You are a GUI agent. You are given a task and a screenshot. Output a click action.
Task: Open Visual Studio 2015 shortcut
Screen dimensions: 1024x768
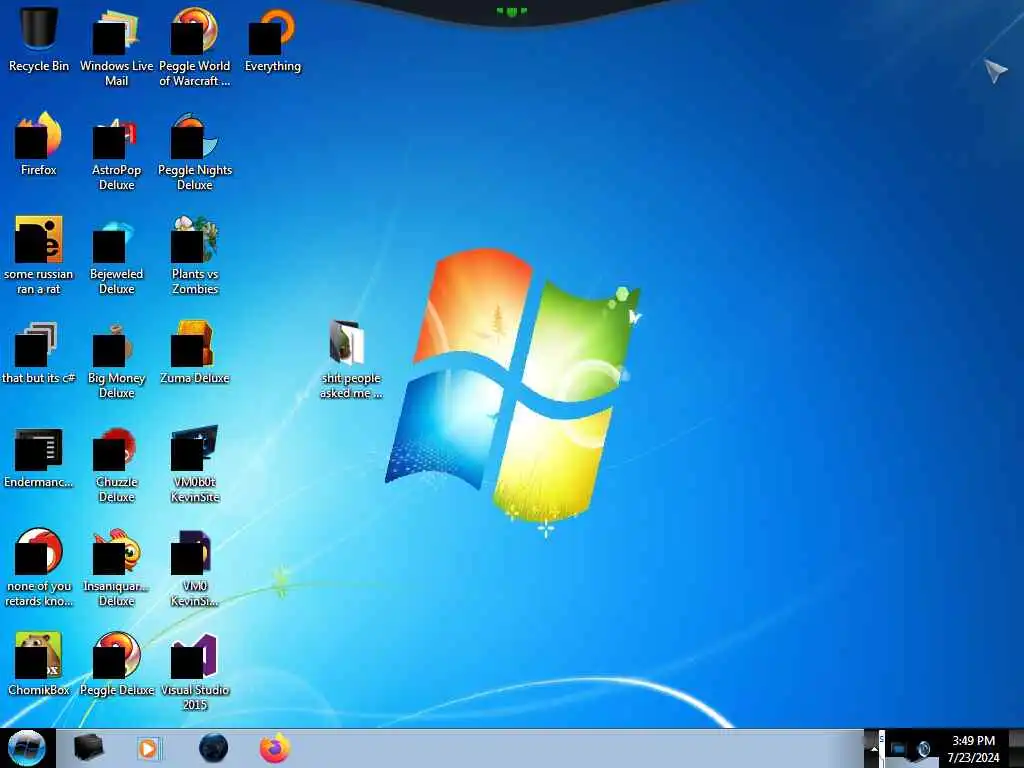click(195, 671)
